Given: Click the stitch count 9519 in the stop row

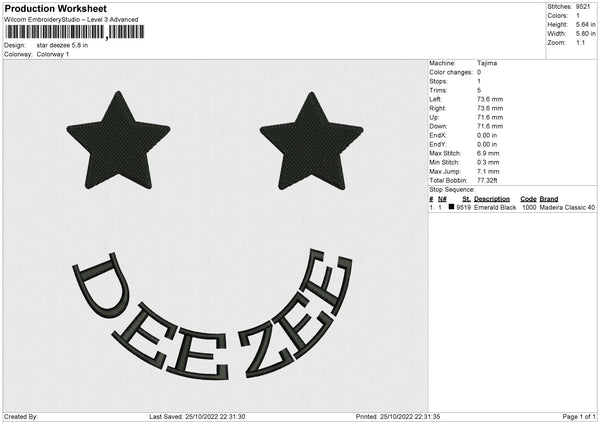Looking at the screenshot, I should 463,207.
